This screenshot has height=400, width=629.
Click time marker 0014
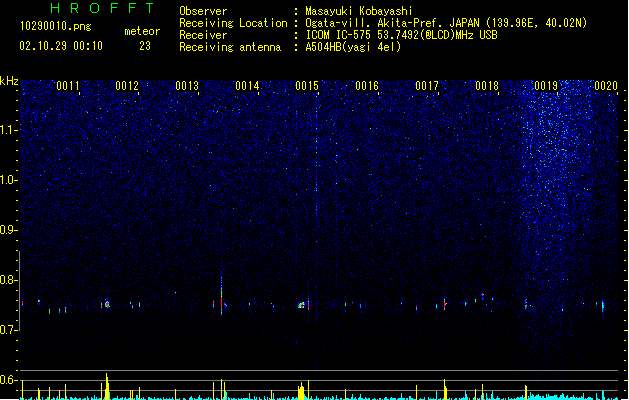coord(247,86)
